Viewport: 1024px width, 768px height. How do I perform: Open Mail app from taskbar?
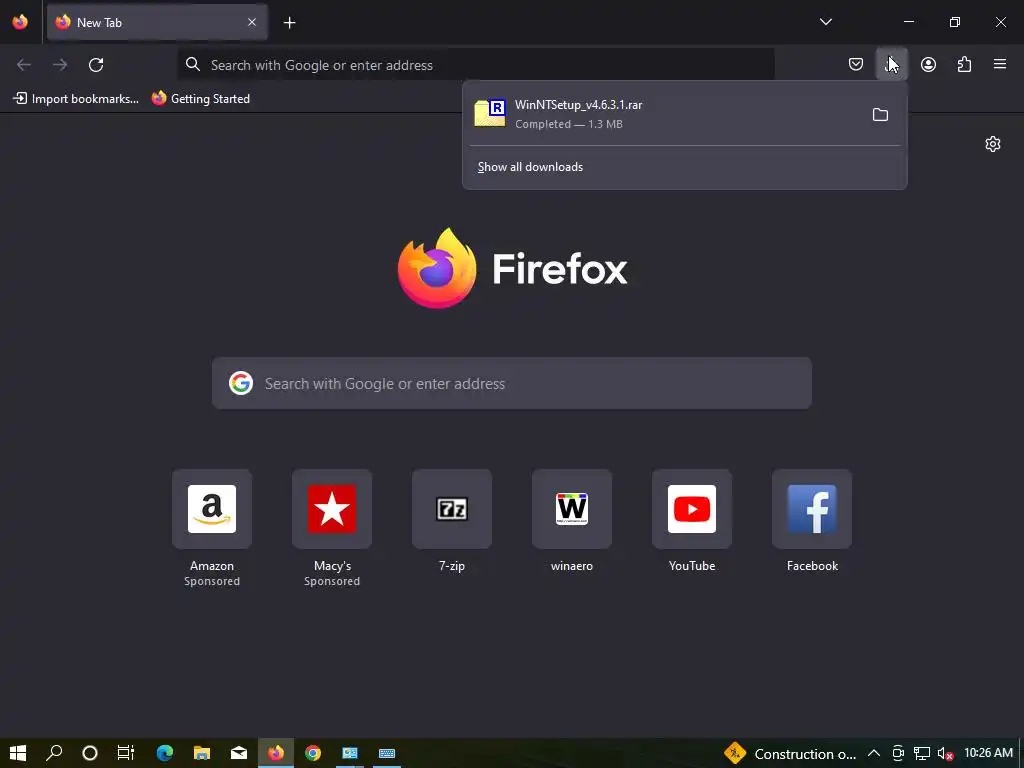tap(239, 753)
